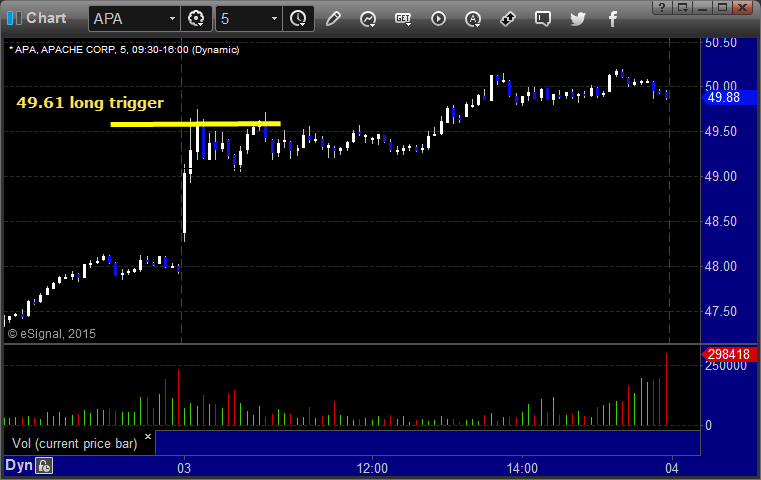The height and width of the screenshot is (480, 761).
Task: Click the blue Chart window link icon
Action: click(14, 18)
